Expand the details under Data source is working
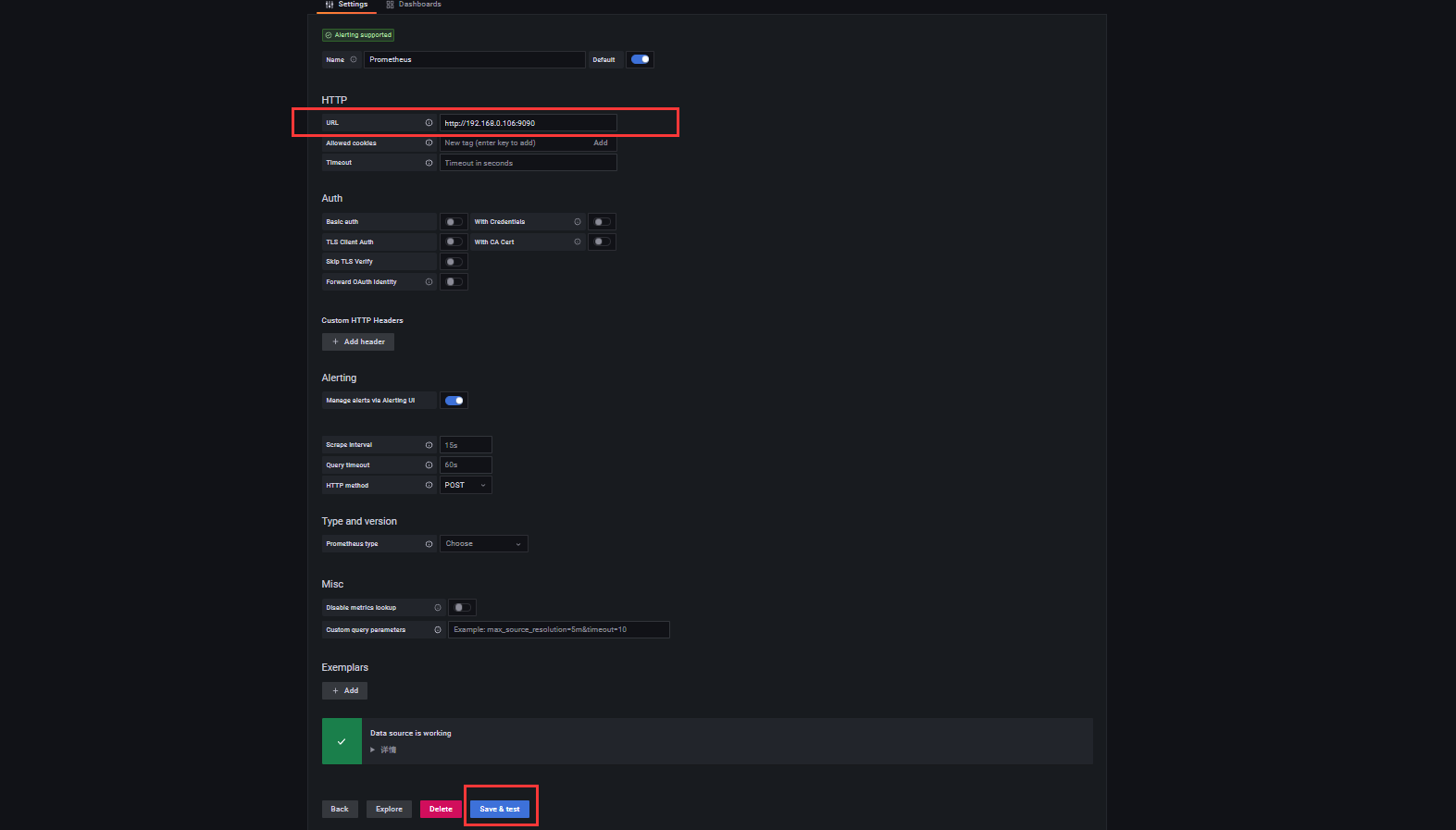Screen dimensions: 1456x830 383,749
